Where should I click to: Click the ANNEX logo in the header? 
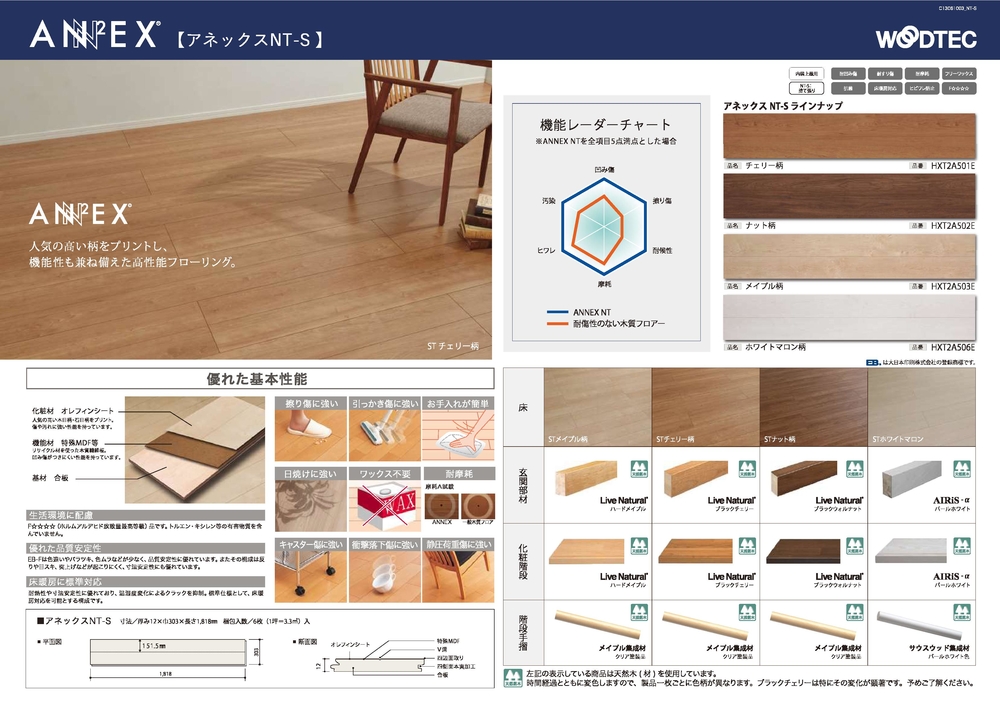coord(94,35)
